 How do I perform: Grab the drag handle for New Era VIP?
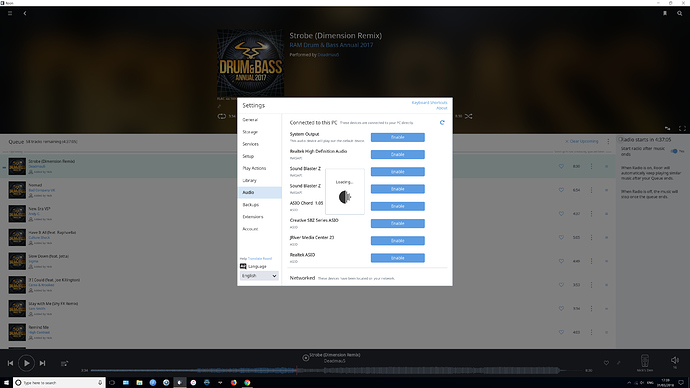tap(606, 214)
